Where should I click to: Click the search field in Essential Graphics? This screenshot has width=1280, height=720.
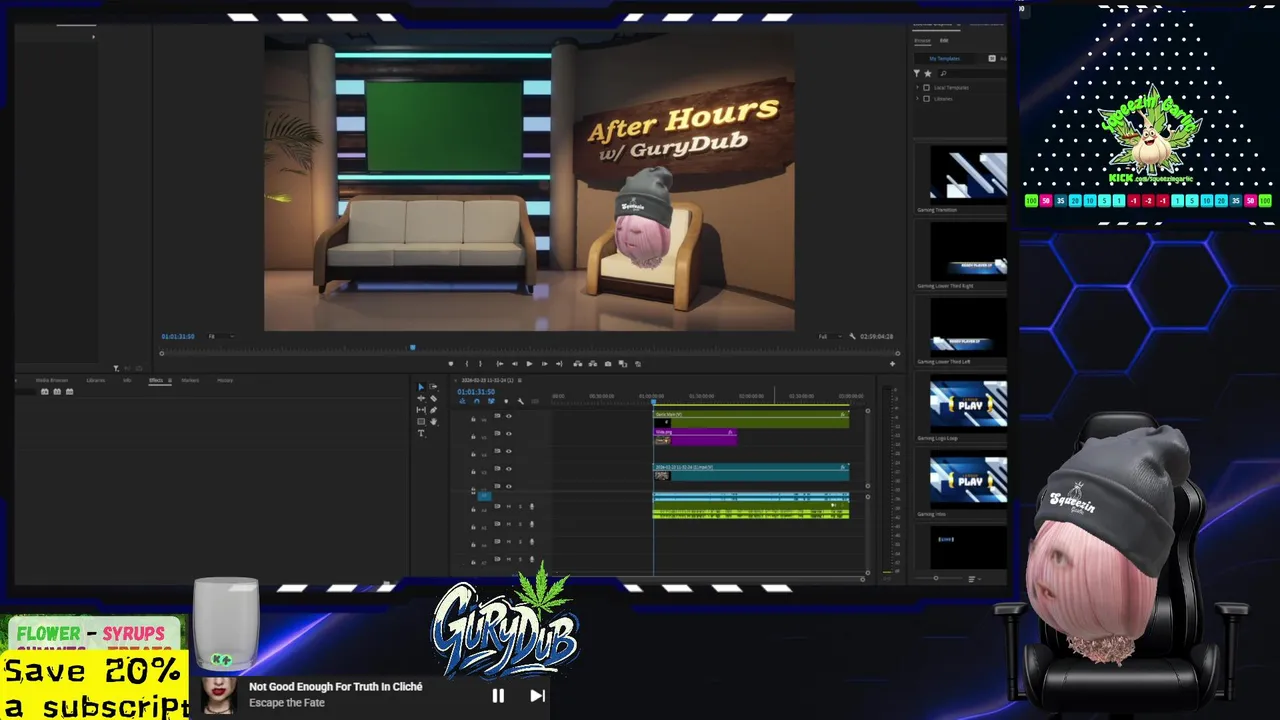click(x=972, y=73)
